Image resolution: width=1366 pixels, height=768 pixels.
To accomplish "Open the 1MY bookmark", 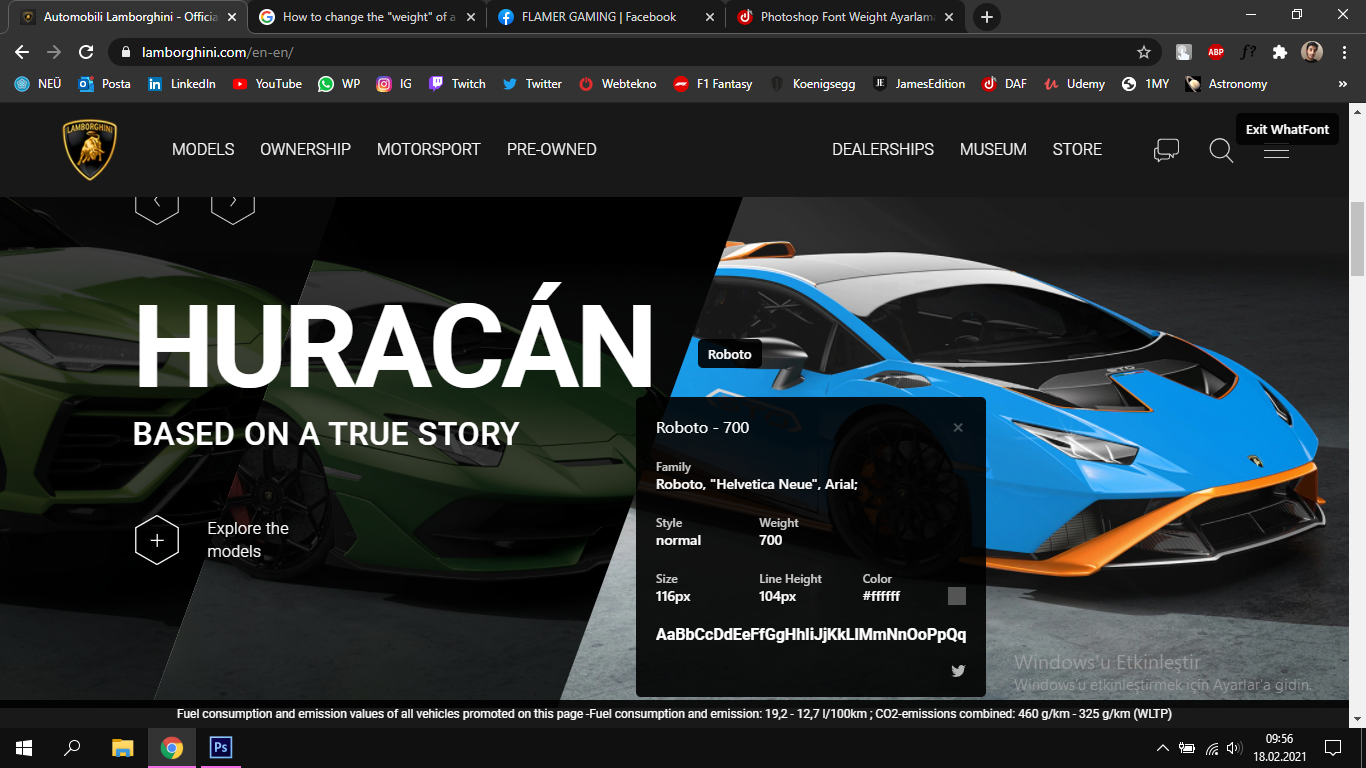I will [1146, 84].
